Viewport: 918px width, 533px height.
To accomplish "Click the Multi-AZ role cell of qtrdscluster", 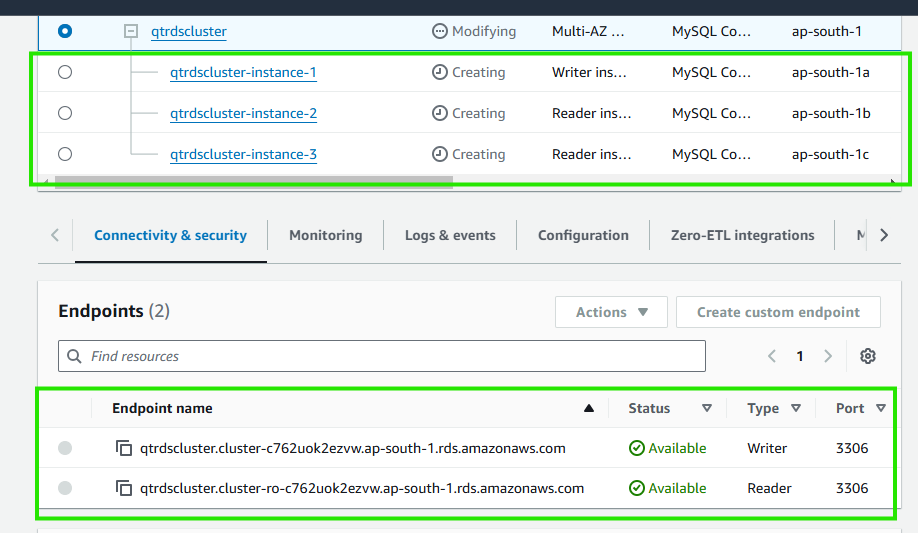I will [x=588, y=31].
